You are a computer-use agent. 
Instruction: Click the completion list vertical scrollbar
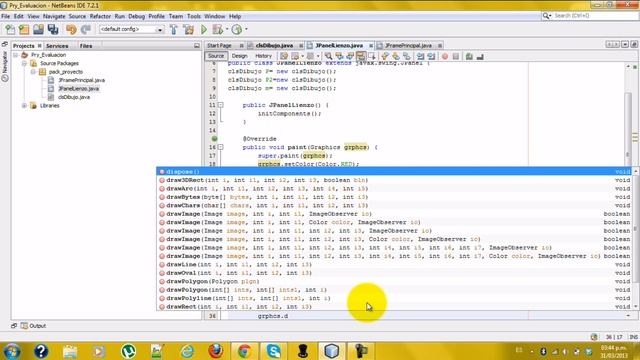636,239
